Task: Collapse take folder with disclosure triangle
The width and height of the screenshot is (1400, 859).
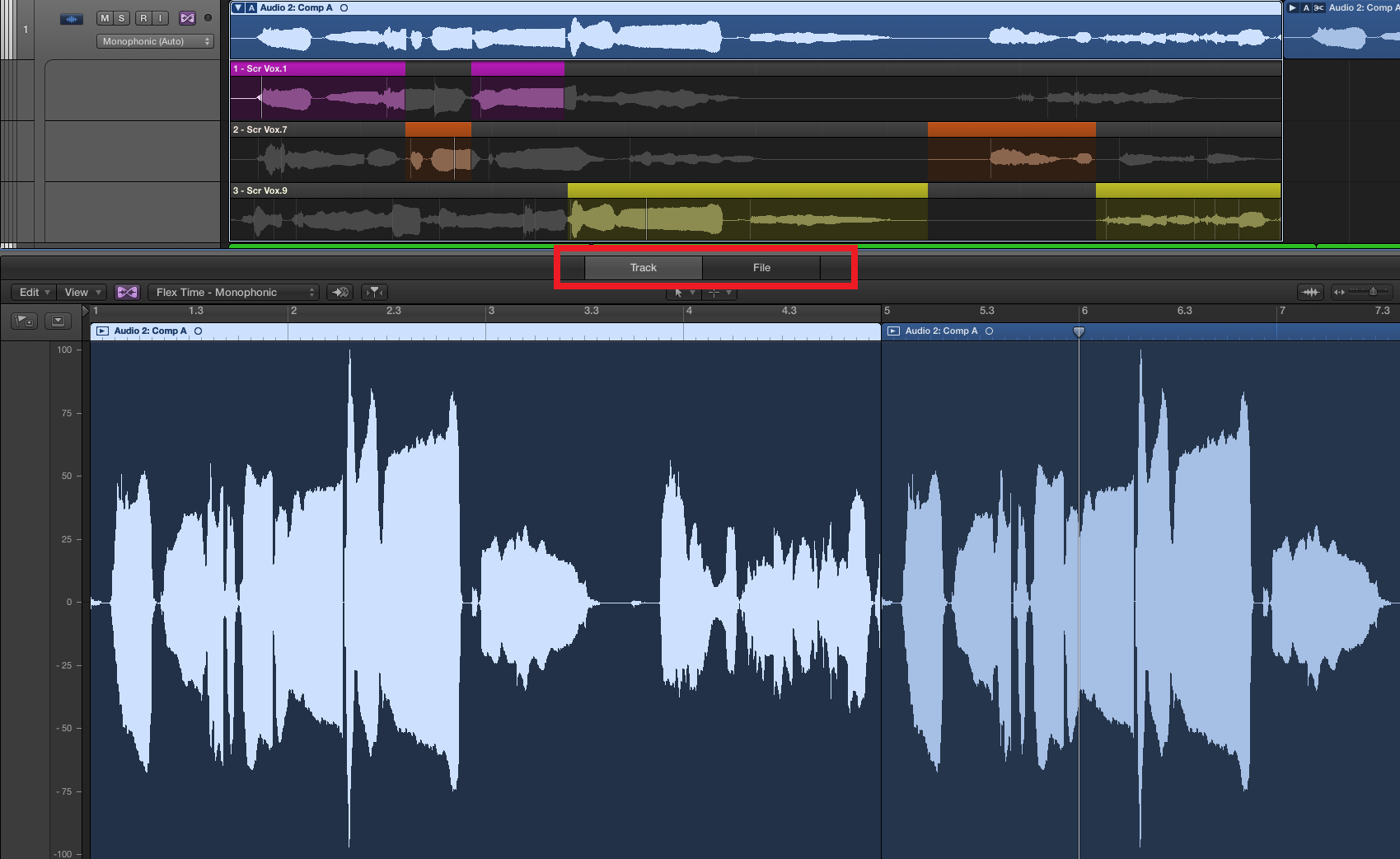Action: [238, 7]
